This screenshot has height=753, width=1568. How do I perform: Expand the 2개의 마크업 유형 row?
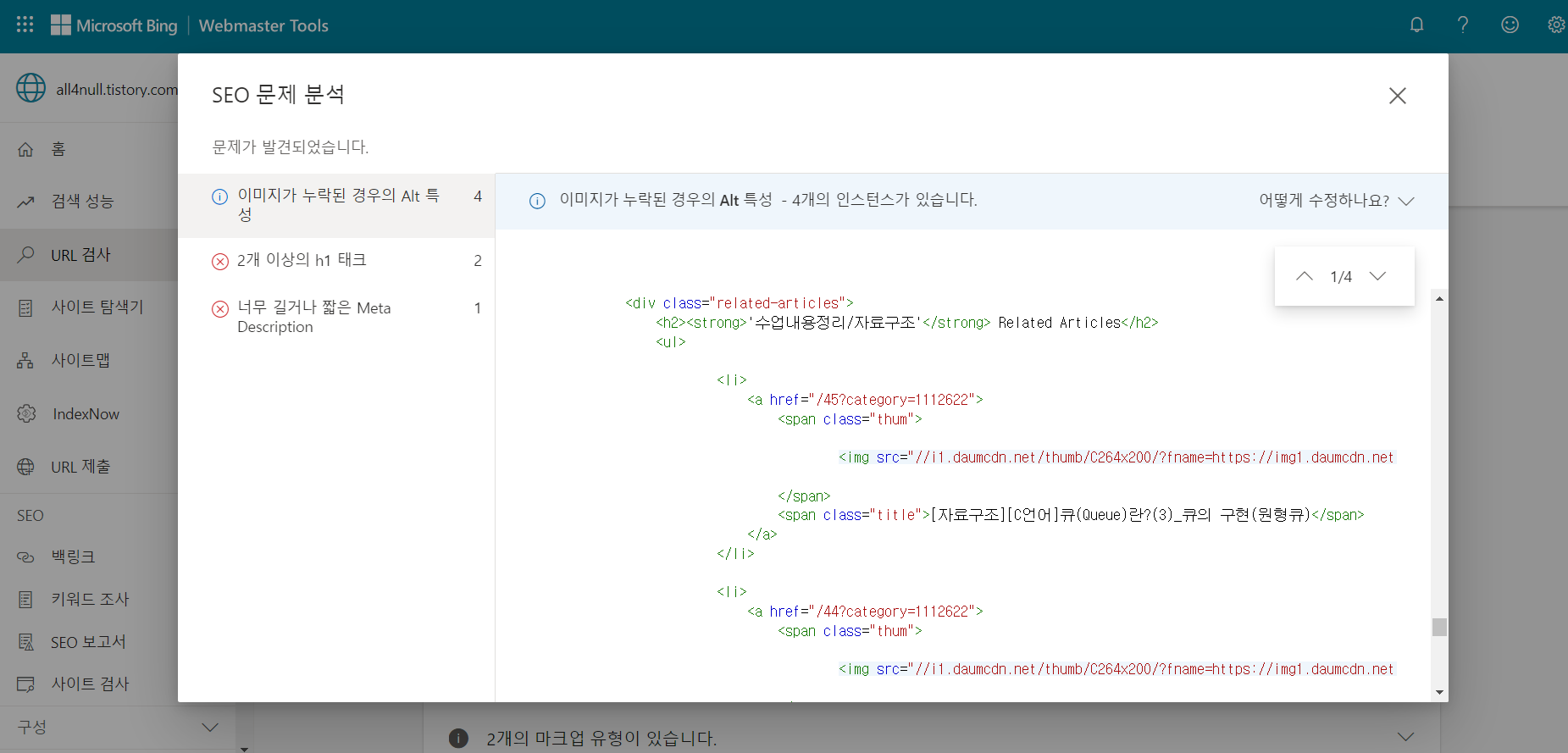pyautogui.click(x=932, y=738)
